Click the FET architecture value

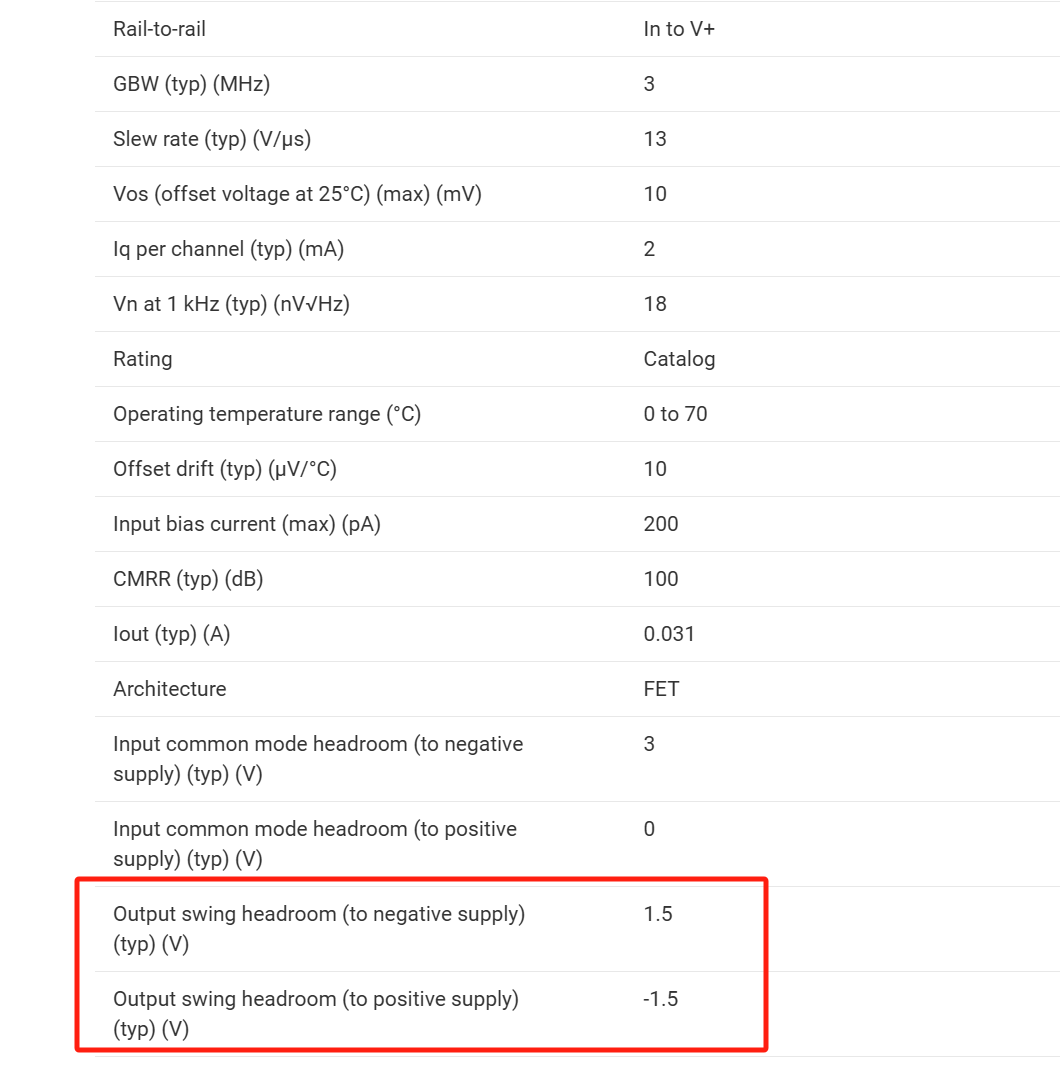(x=661, y=689)
